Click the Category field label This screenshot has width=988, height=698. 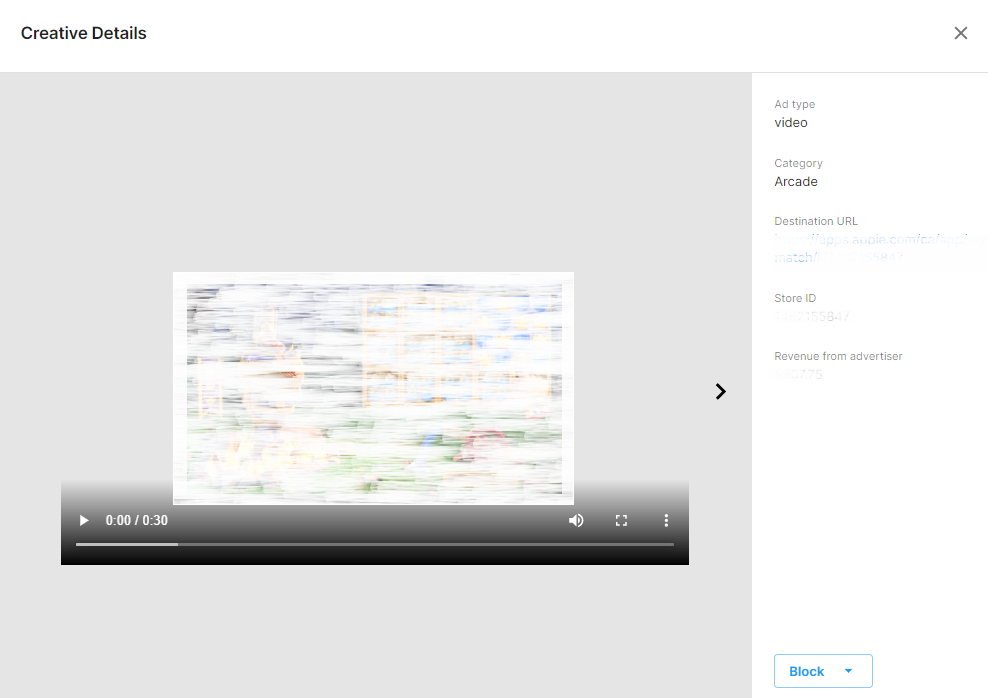pyautogui.click(x=798, y=163)
